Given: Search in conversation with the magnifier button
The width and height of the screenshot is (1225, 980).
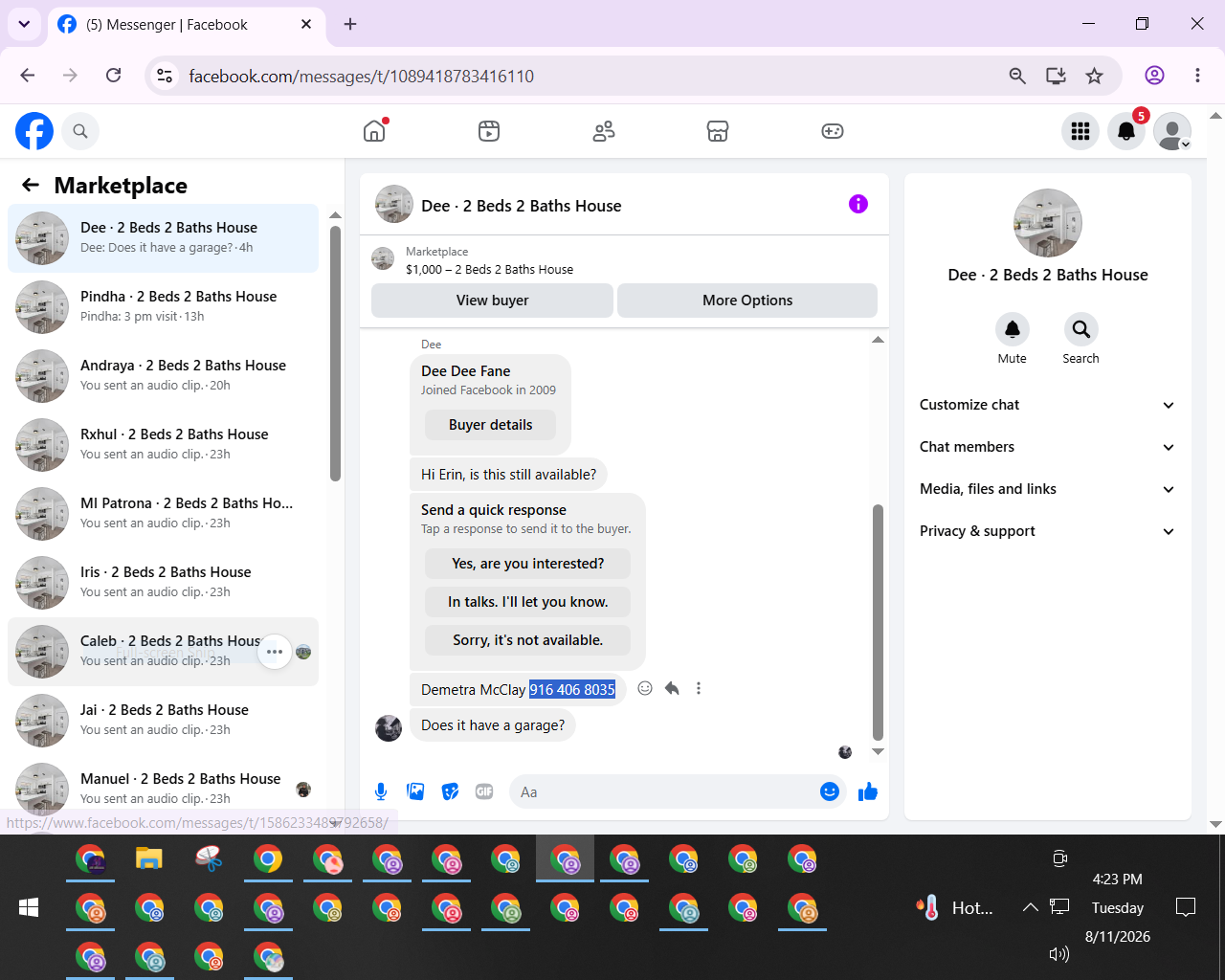Looking at the screenshot, I should pyautogui.click(x=1080, y=329).
